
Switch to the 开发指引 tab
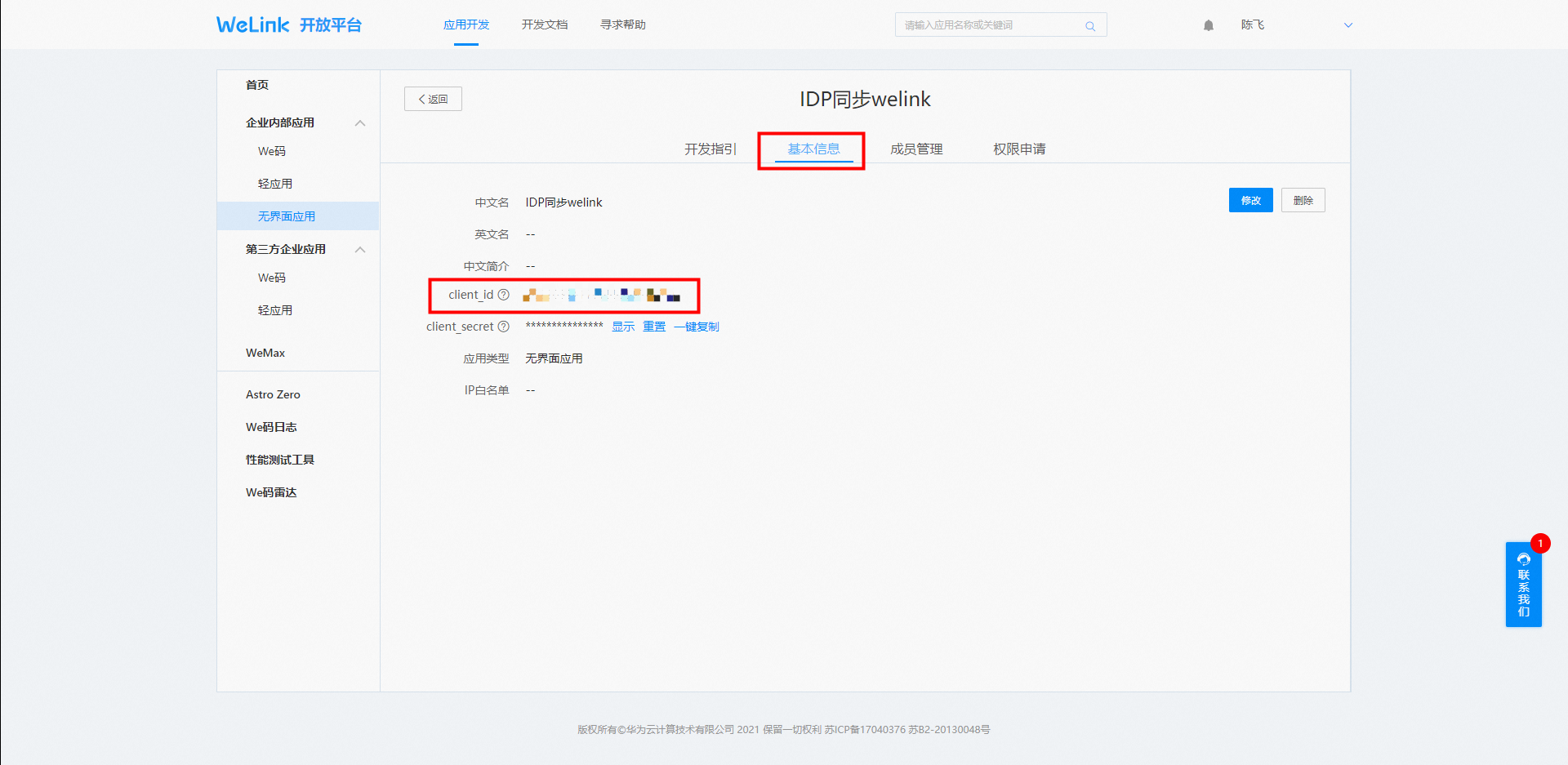[x=710, y=149]
